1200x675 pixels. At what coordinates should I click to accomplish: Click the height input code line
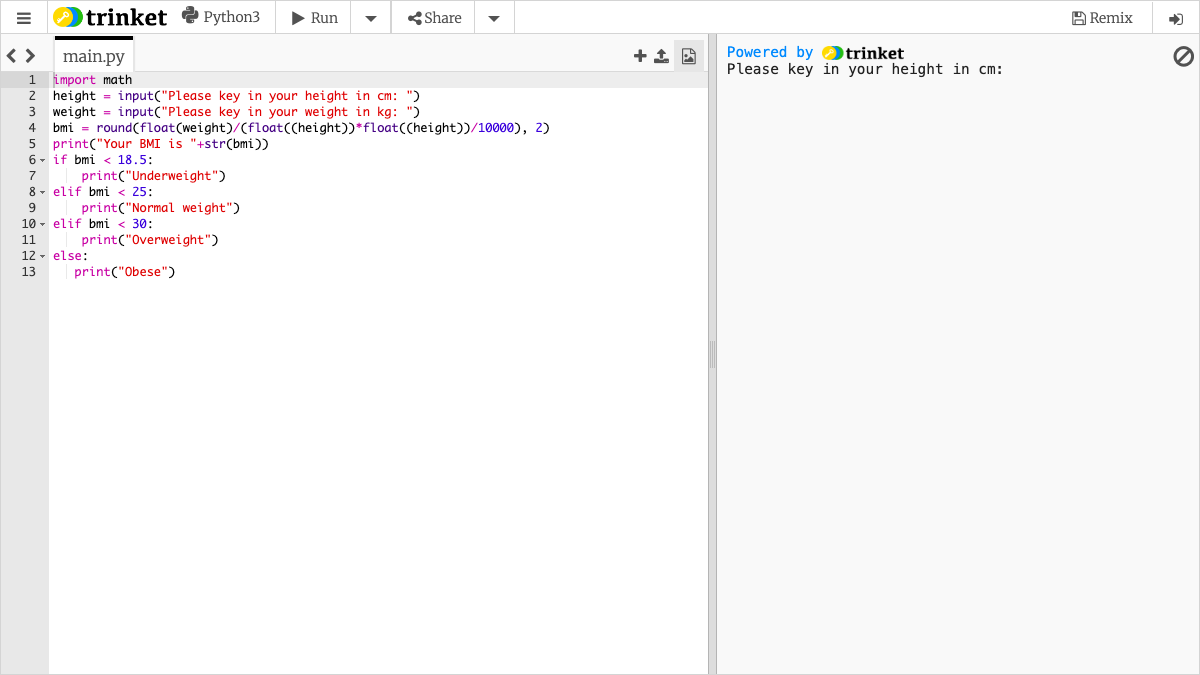[x=236, y=96]
